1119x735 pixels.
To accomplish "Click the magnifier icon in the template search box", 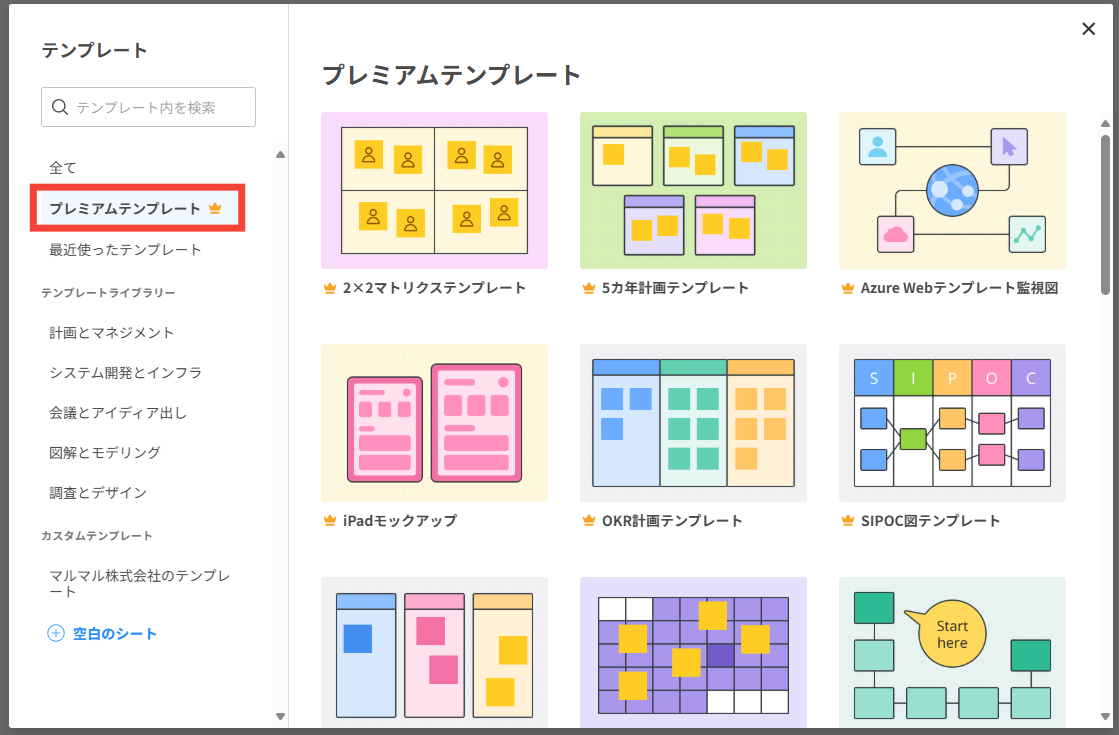I will [x=59, y=107].
